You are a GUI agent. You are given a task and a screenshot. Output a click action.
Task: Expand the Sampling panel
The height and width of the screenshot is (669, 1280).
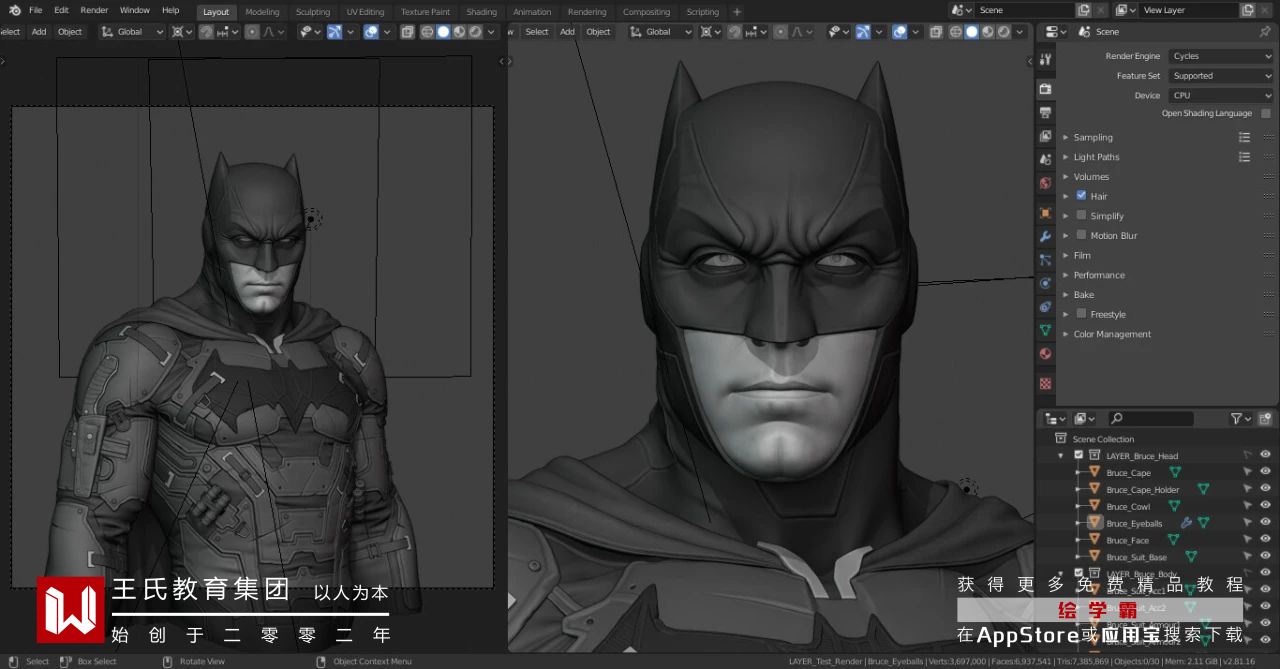pos(1093,137)
